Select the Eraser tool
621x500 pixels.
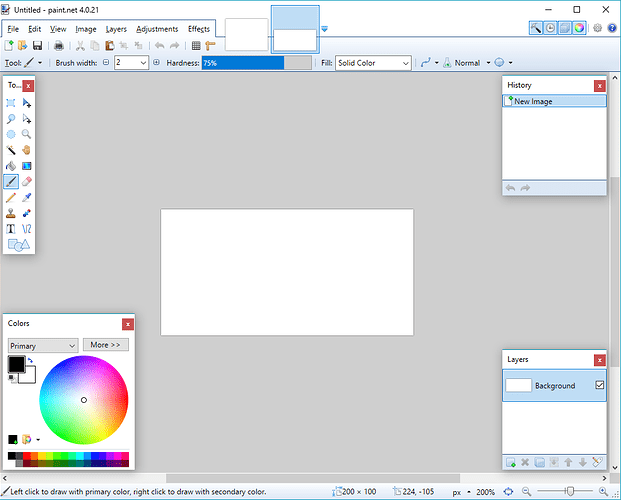27,181
